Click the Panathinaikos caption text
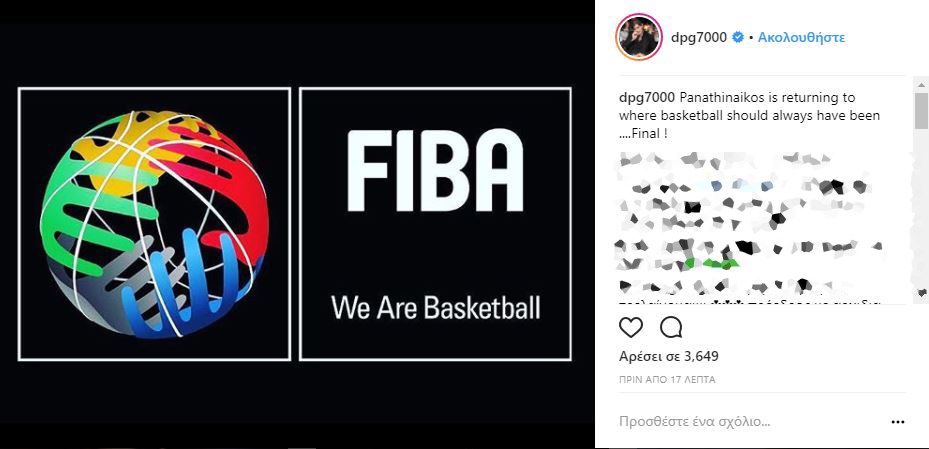 coord(749,116)
